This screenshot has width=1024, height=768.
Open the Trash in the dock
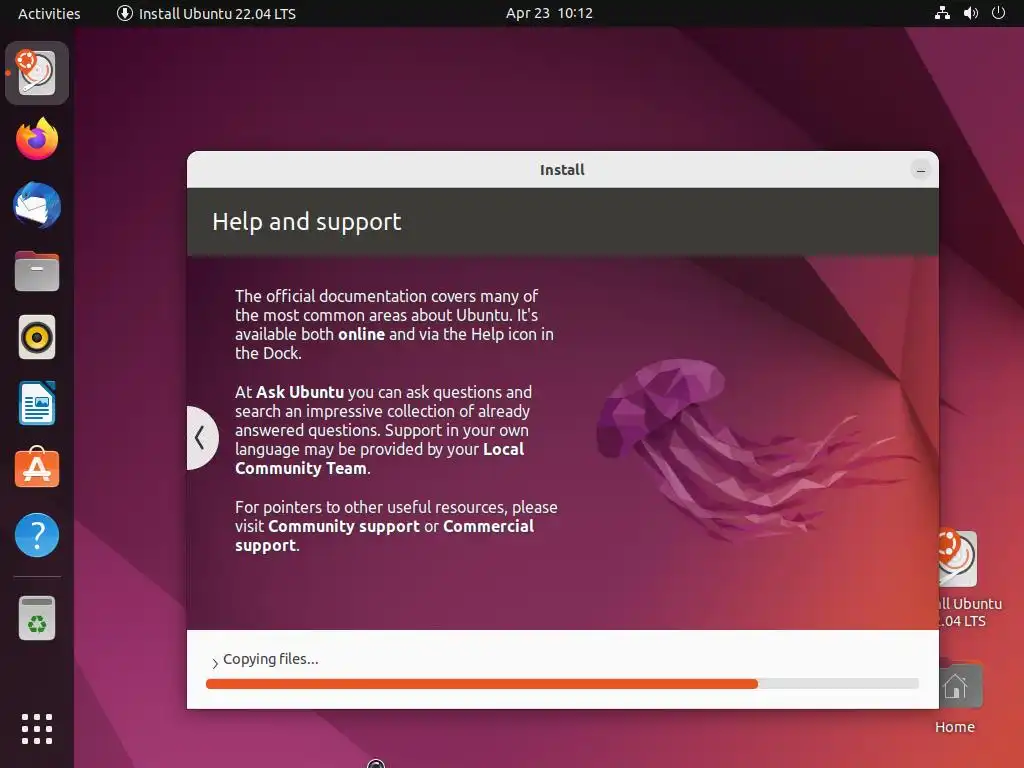coord(37,618)
